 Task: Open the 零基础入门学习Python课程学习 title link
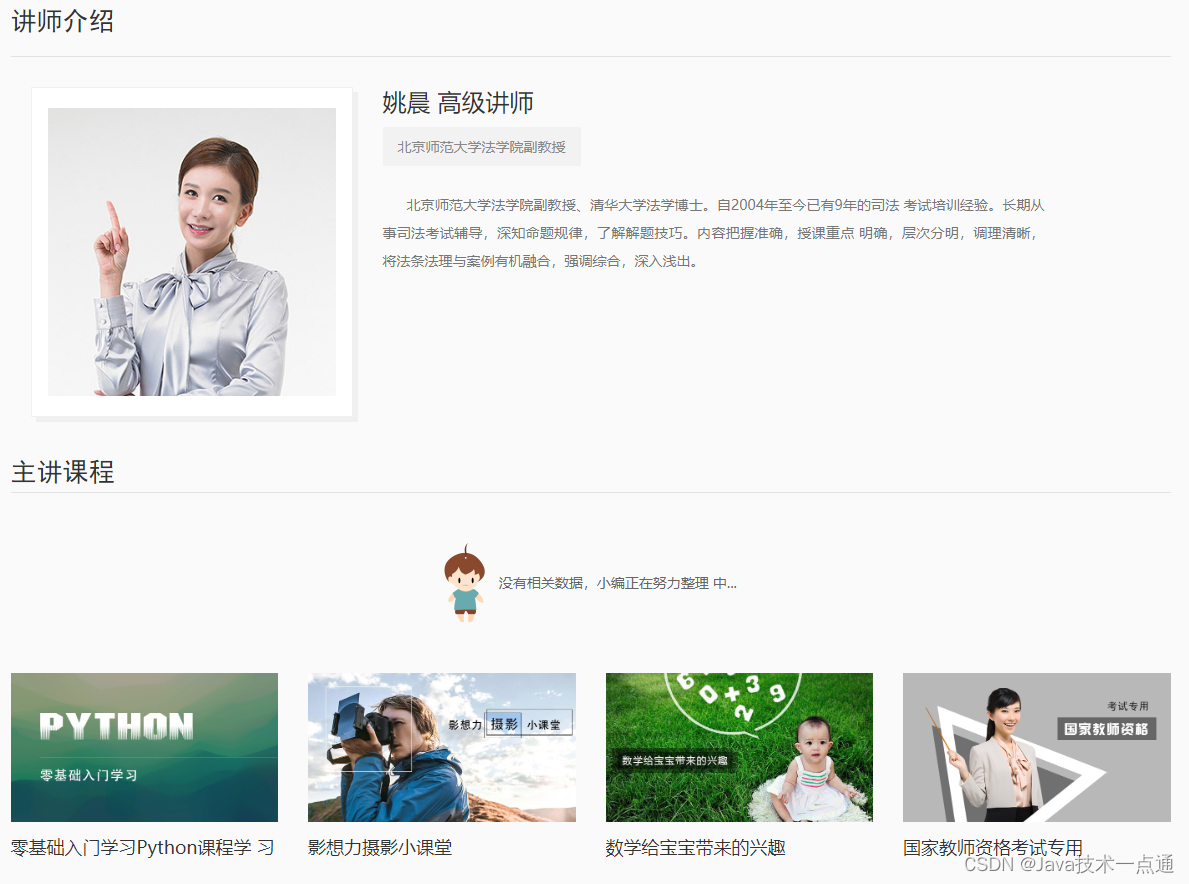click(x=142, y=848)
